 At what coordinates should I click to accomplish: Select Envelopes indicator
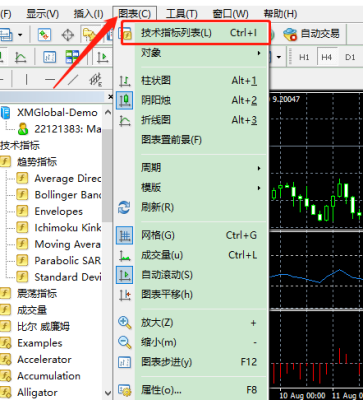point(59,211)
